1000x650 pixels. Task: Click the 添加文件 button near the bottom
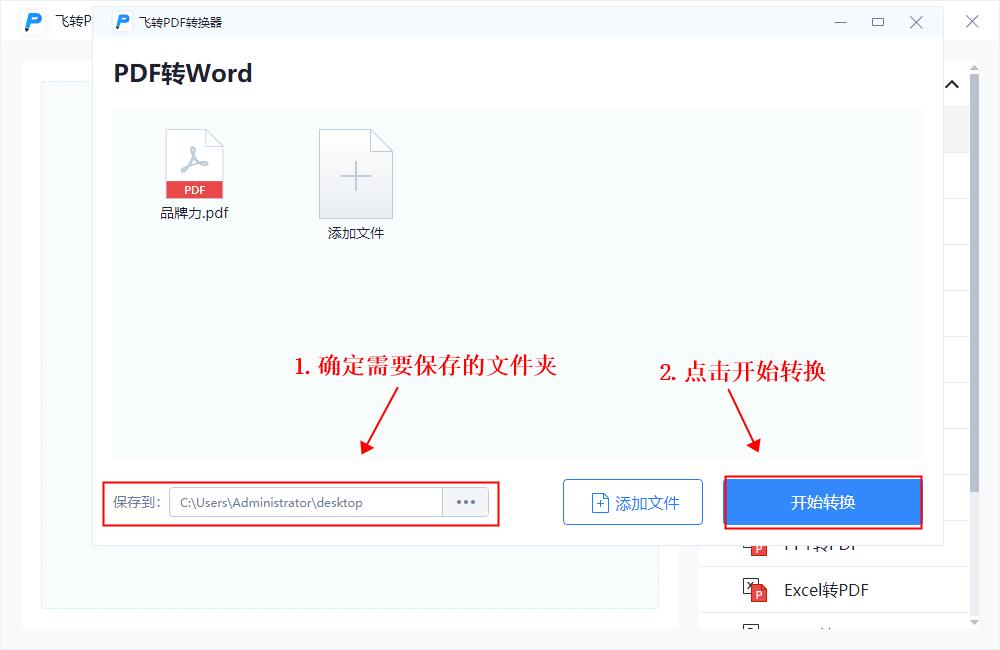632,502
